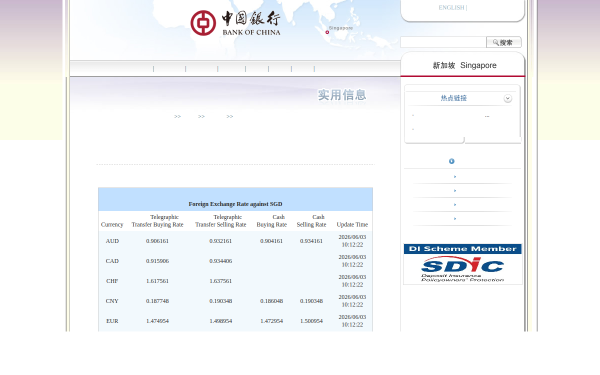Focus the search text box
This screenshot has width=600, height=375.
click(x=443, y=42)
